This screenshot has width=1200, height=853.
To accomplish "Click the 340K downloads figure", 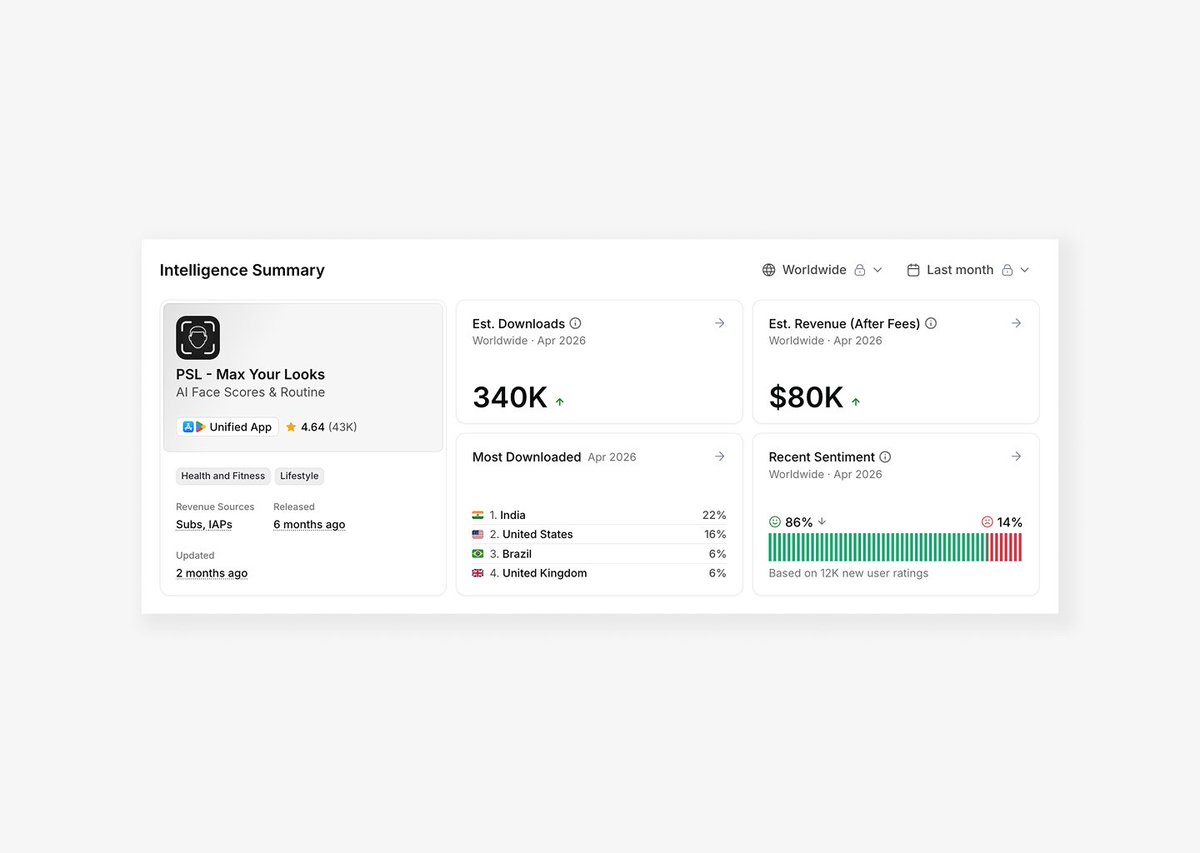I will pos(510,397).
